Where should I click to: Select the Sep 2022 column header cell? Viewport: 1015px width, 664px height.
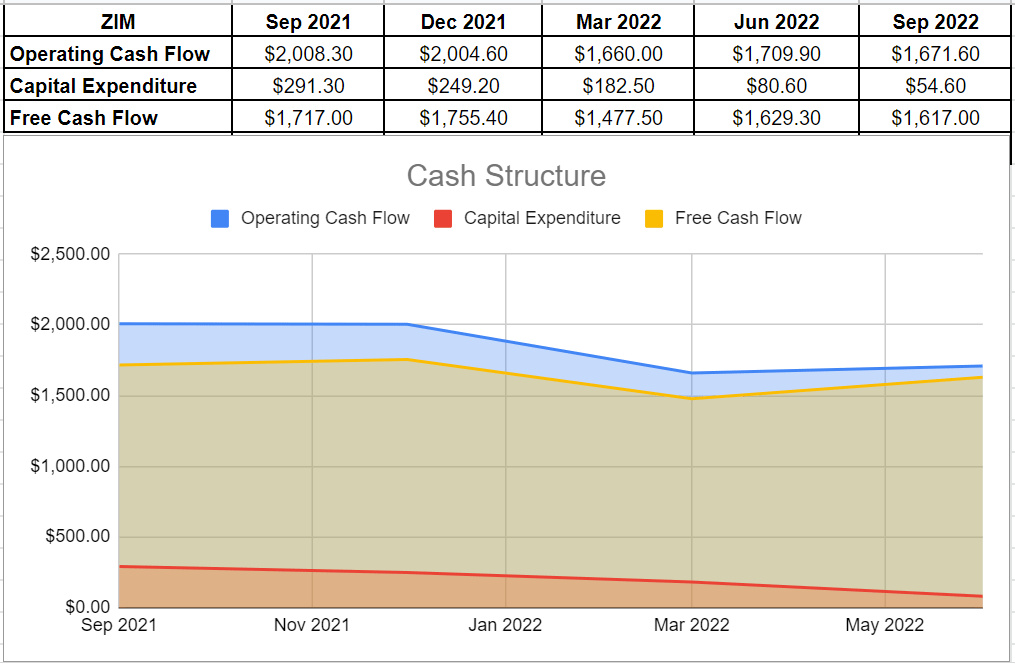935,21
